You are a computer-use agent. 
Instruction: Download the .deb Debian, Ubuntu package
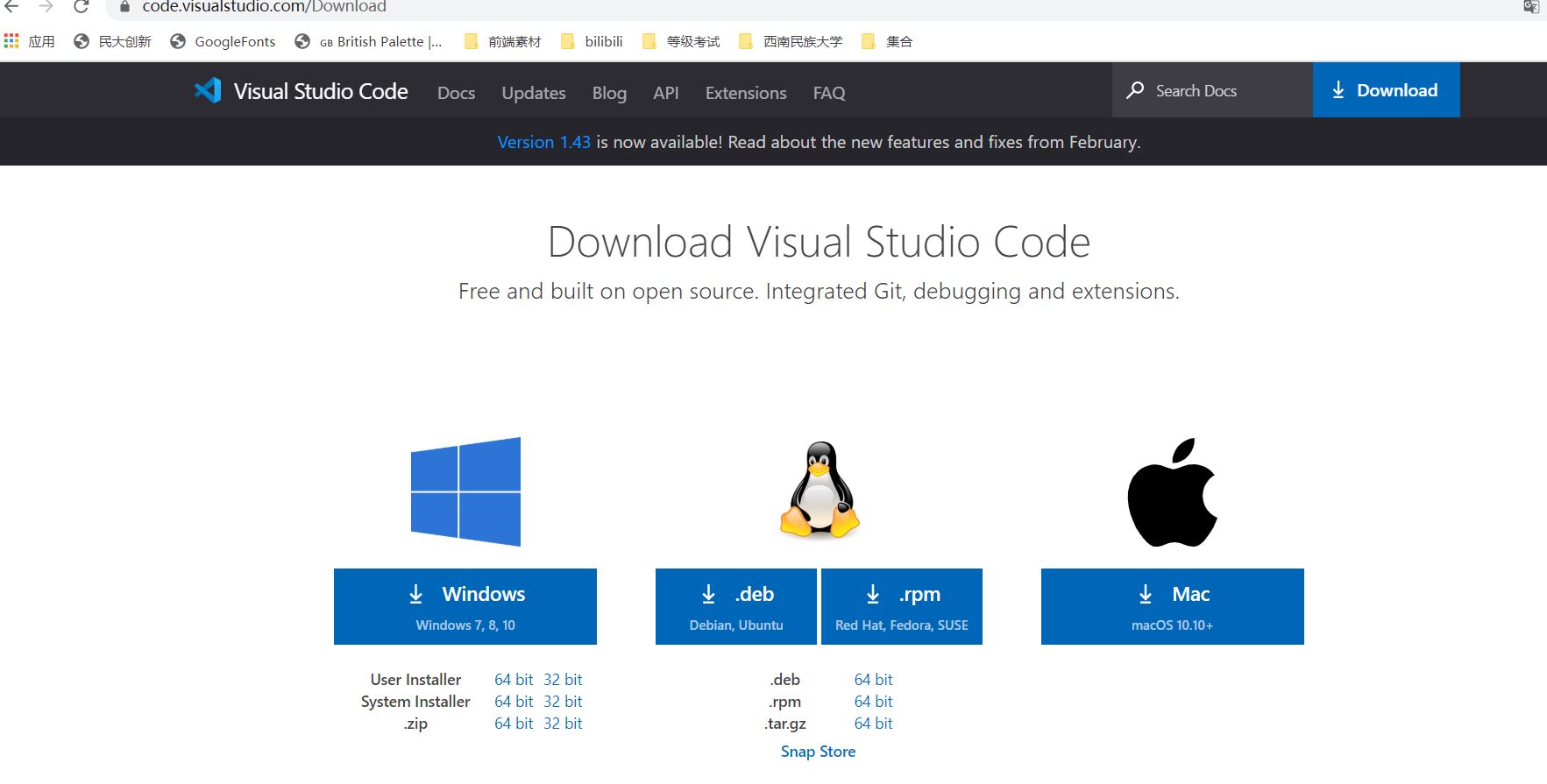[x=736, y=606]
